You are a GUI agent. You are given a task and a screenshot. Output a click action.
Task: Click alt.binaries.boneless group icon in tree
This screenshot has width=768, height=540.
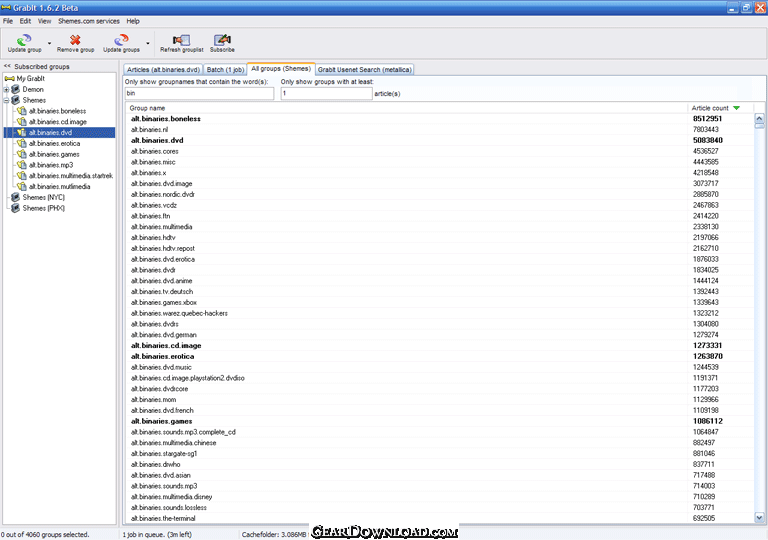click(x=22, y=111)
